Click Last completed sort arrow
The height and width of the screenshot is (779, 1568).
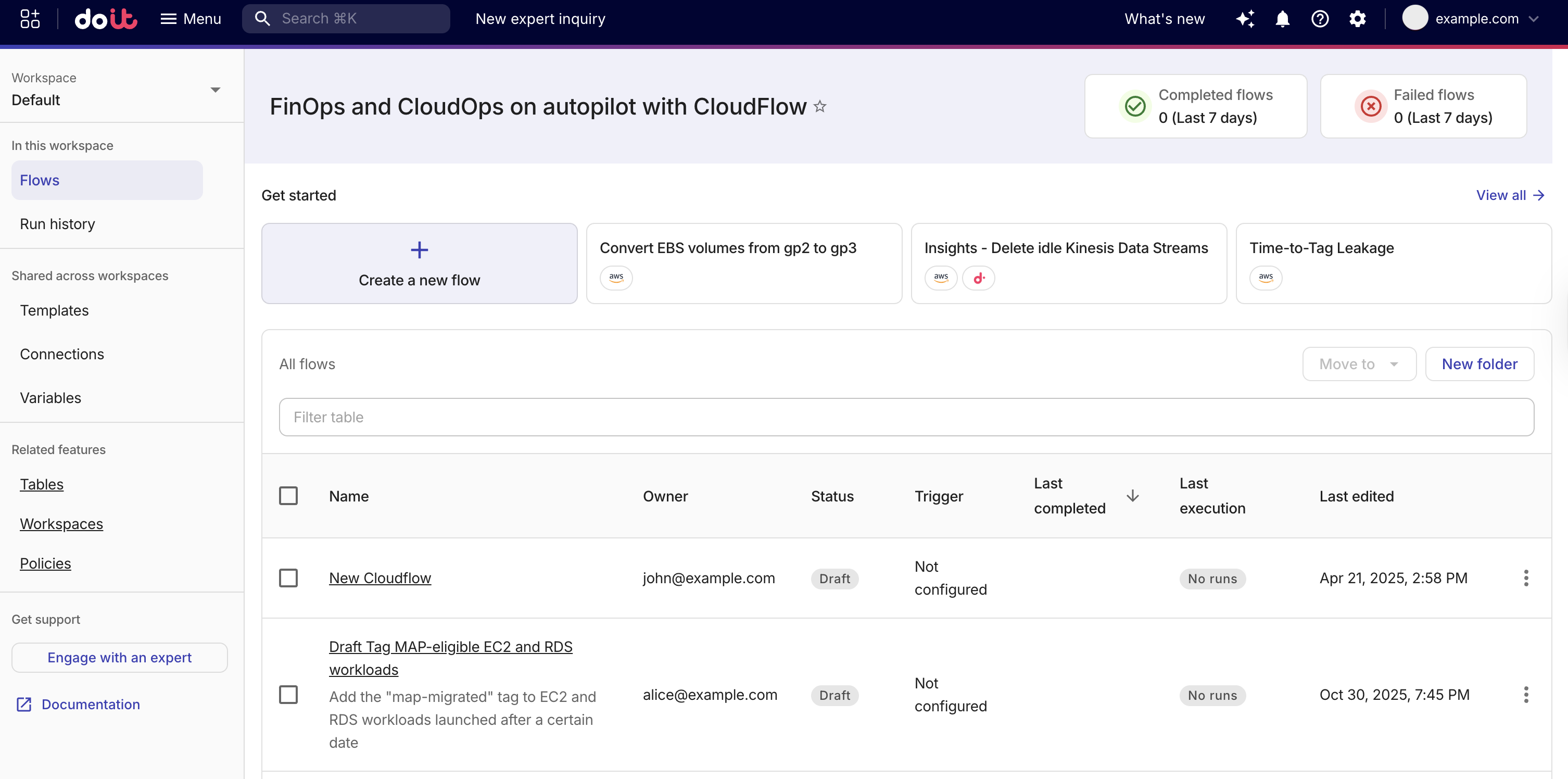point(1132,496)
